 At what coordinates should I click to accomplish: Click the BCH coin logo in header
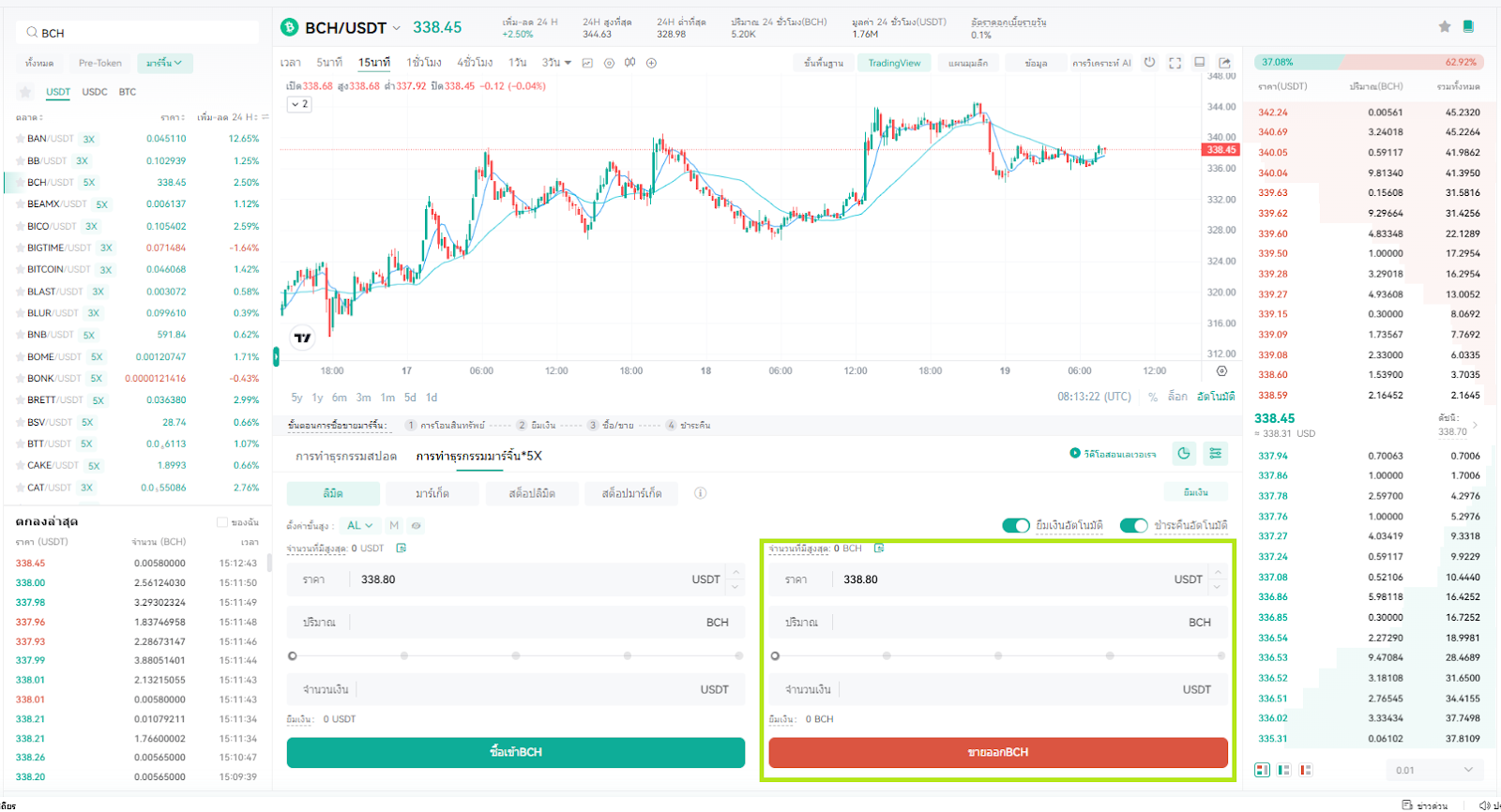click(289, 27)
